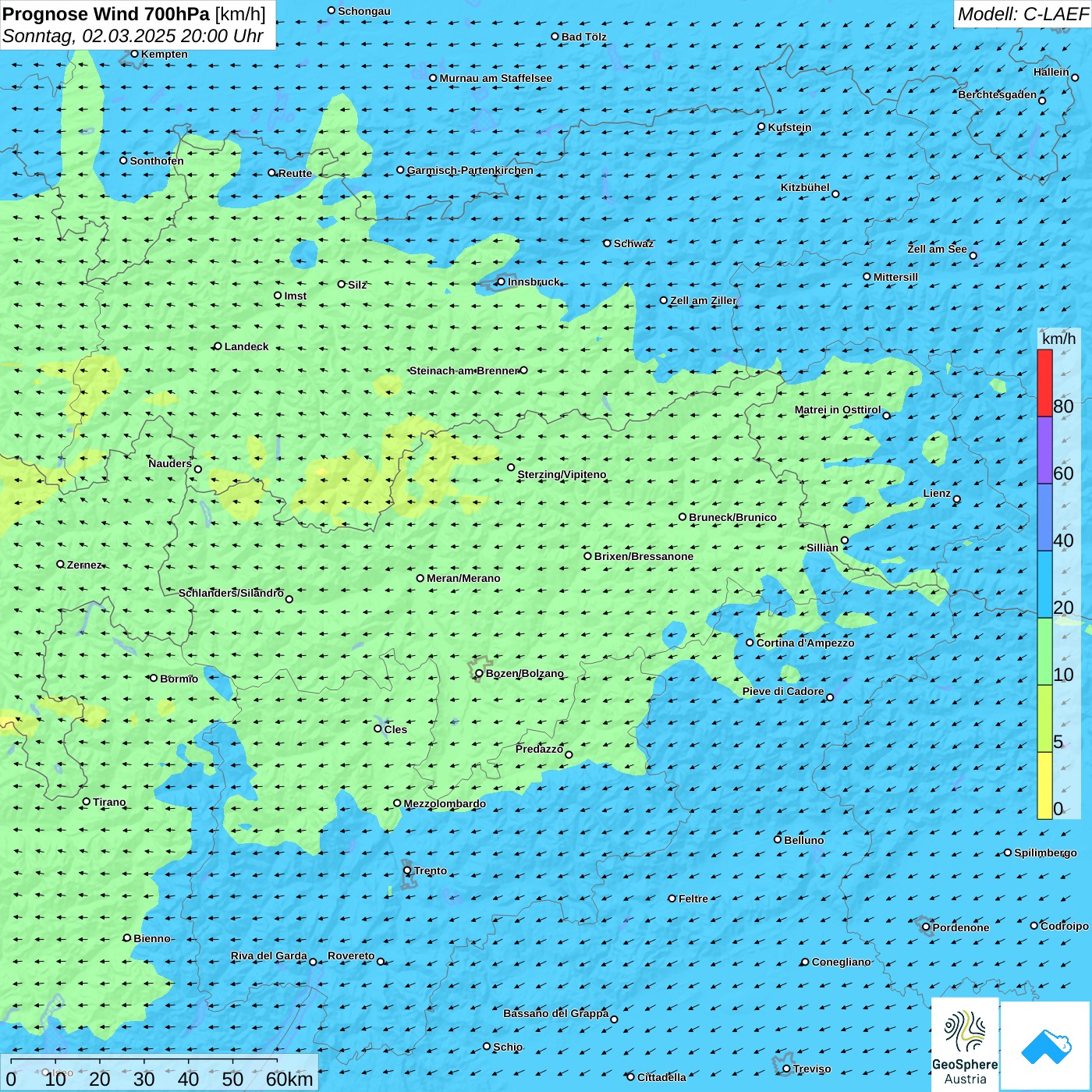This screenshot has height=1092, width=1092.
Task: Click the "Prognose Wind 700hPa" title
Action: [x=106, y=14]
